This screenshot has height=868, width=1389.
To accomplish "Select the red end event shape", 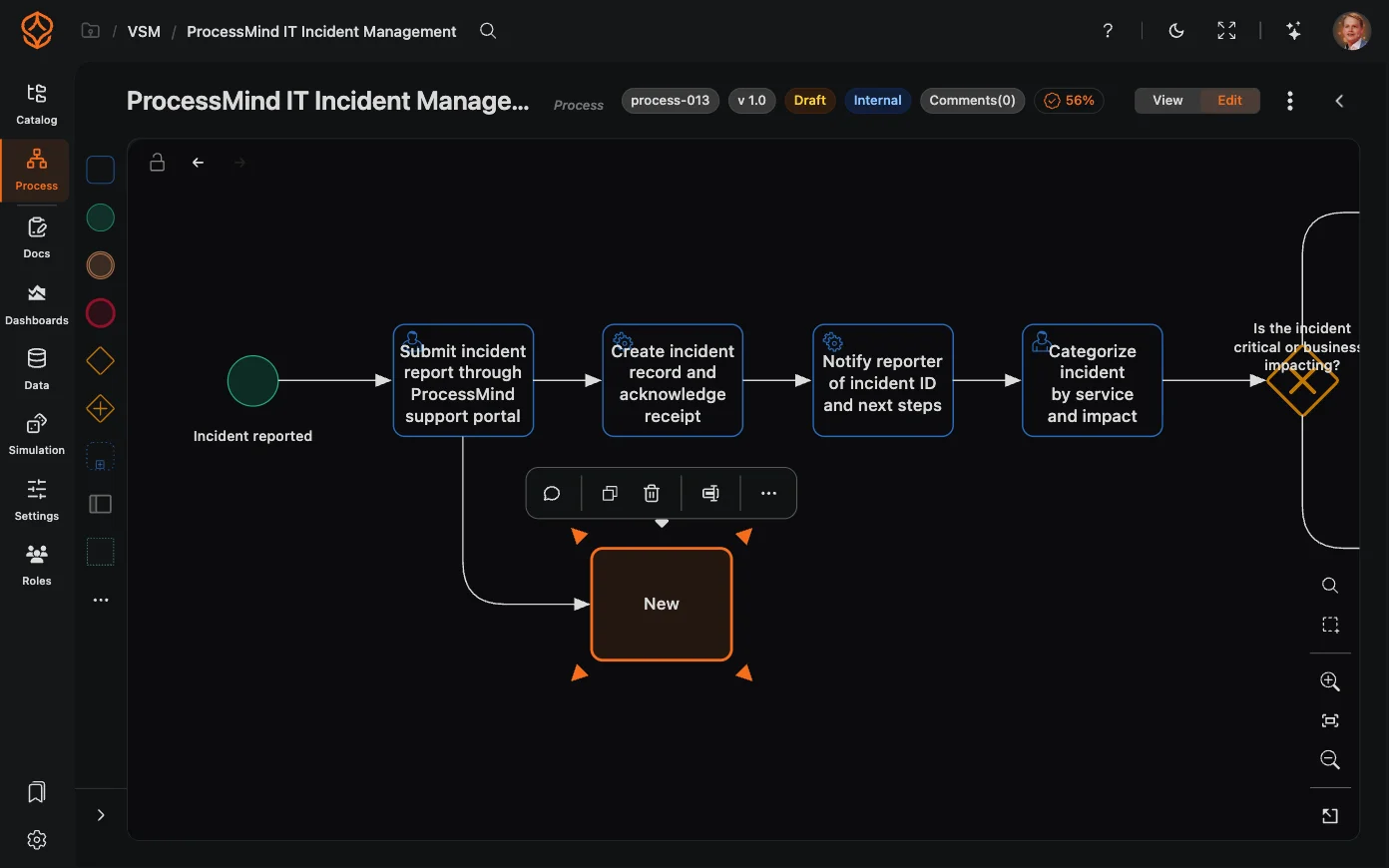I will click(101, 313).
